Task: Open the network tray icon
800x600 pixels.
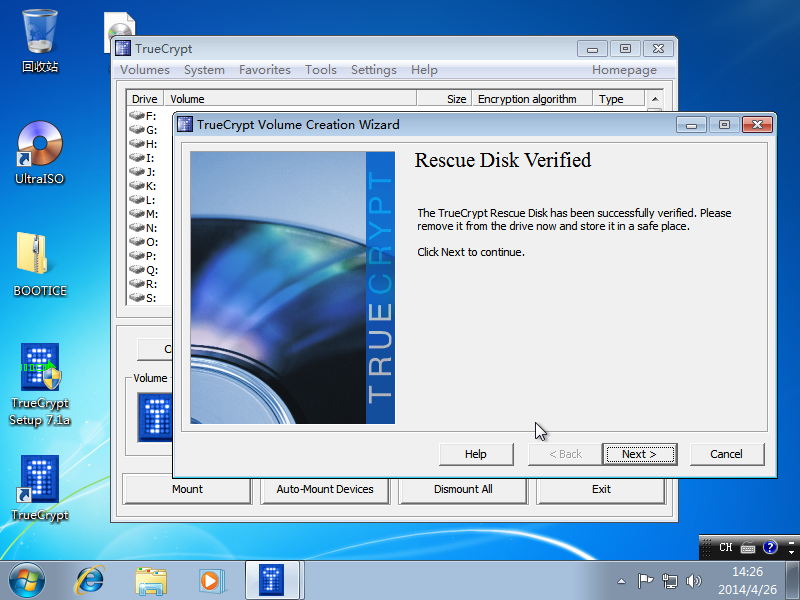Action: pos(669,581)
